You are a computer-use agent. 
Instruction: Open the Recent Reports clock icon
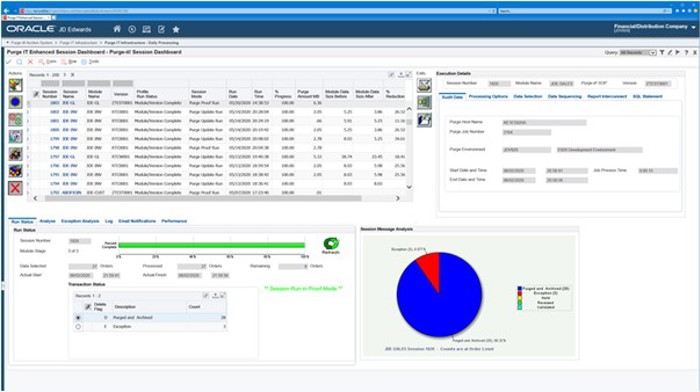click(132, 29)
